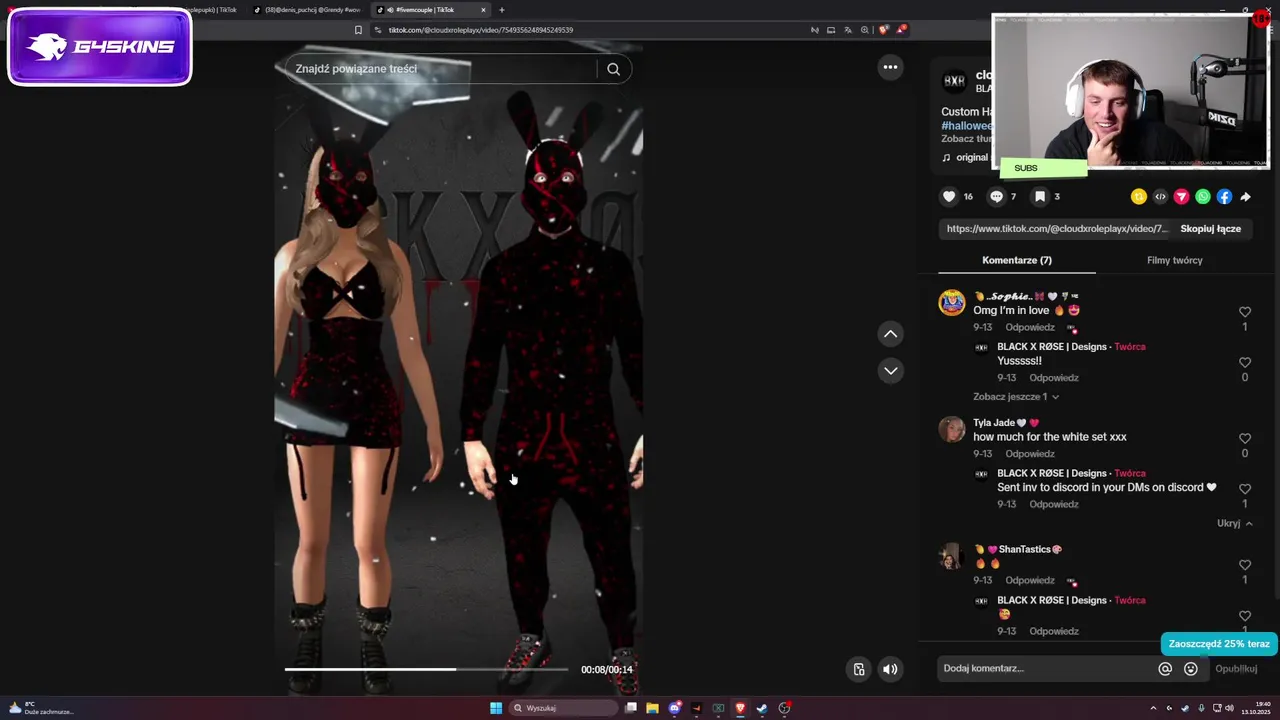The image size is (1280, 720).
Task: Expand "Zobacz jeszcze 1" replies
Action: pos(1016,397)
